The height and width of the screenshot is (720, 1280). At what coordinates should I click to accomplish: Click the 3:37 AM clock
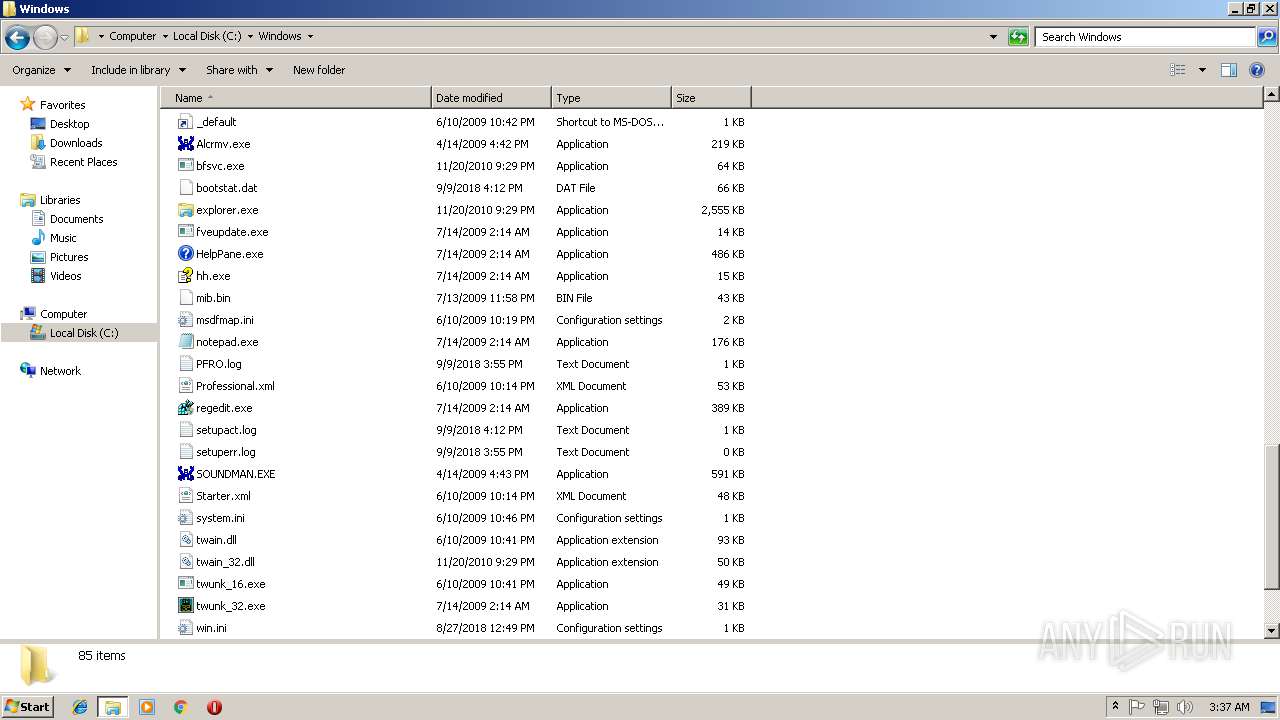[1229, 707]
